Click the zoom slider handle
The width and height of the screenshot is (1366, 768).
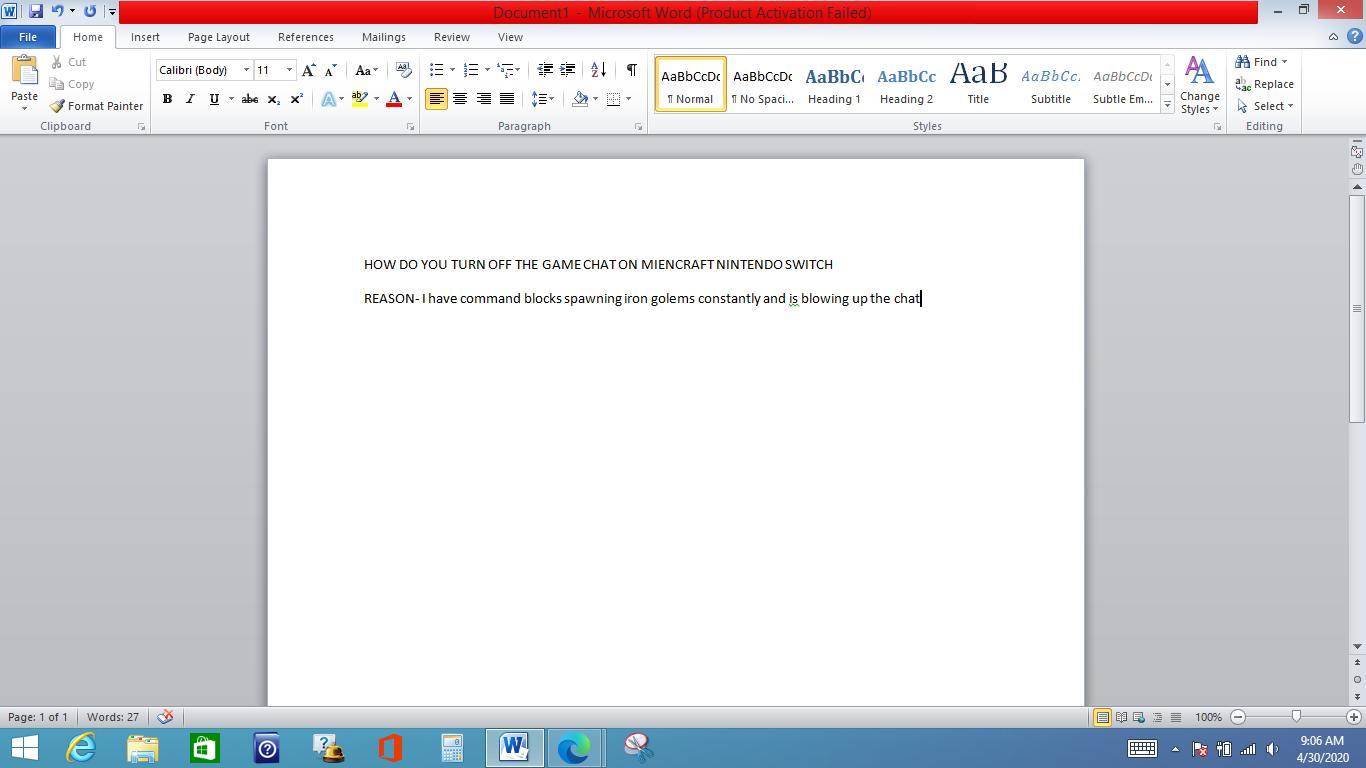click(1296, 717)
